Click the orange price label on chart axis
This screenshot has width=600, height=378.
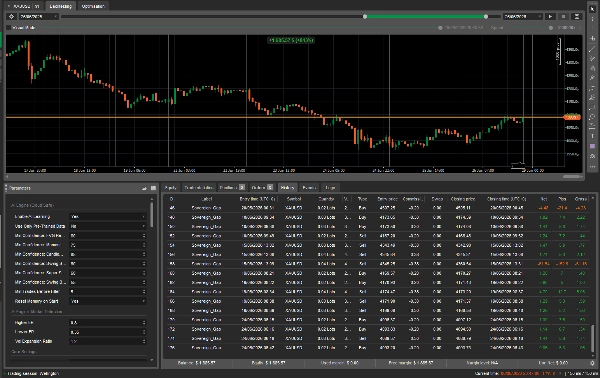(572, 117)
